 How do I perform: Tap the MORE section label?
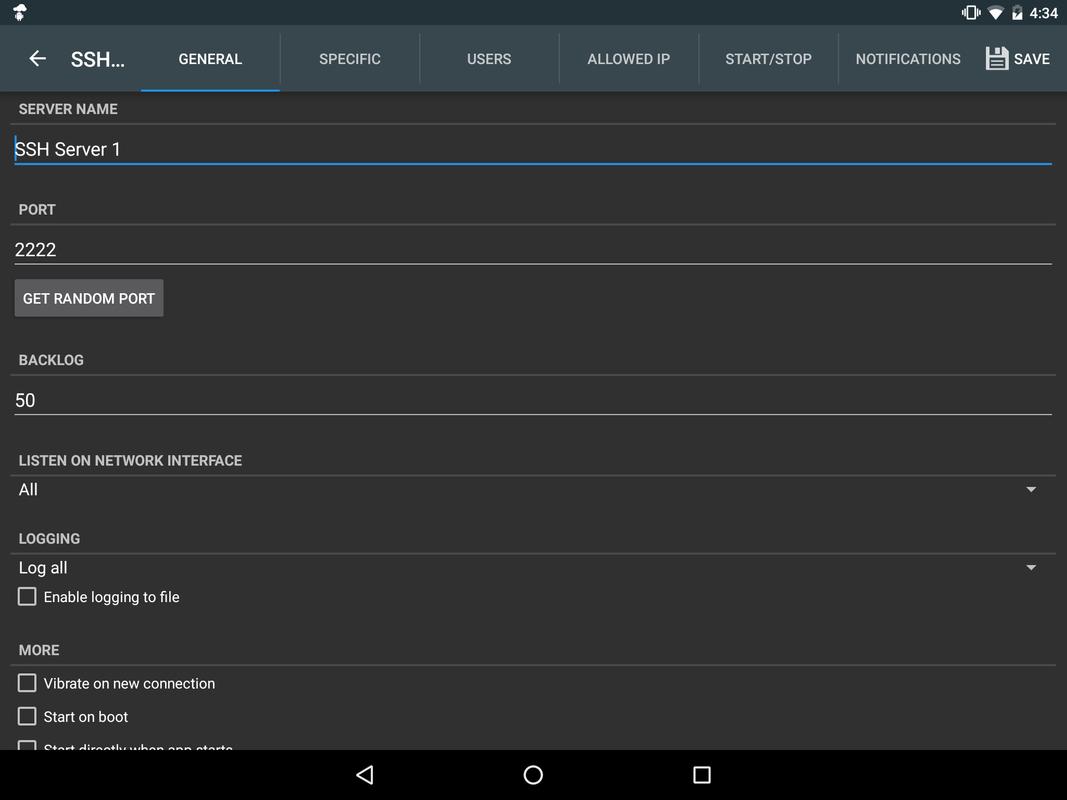pos(39,650)
